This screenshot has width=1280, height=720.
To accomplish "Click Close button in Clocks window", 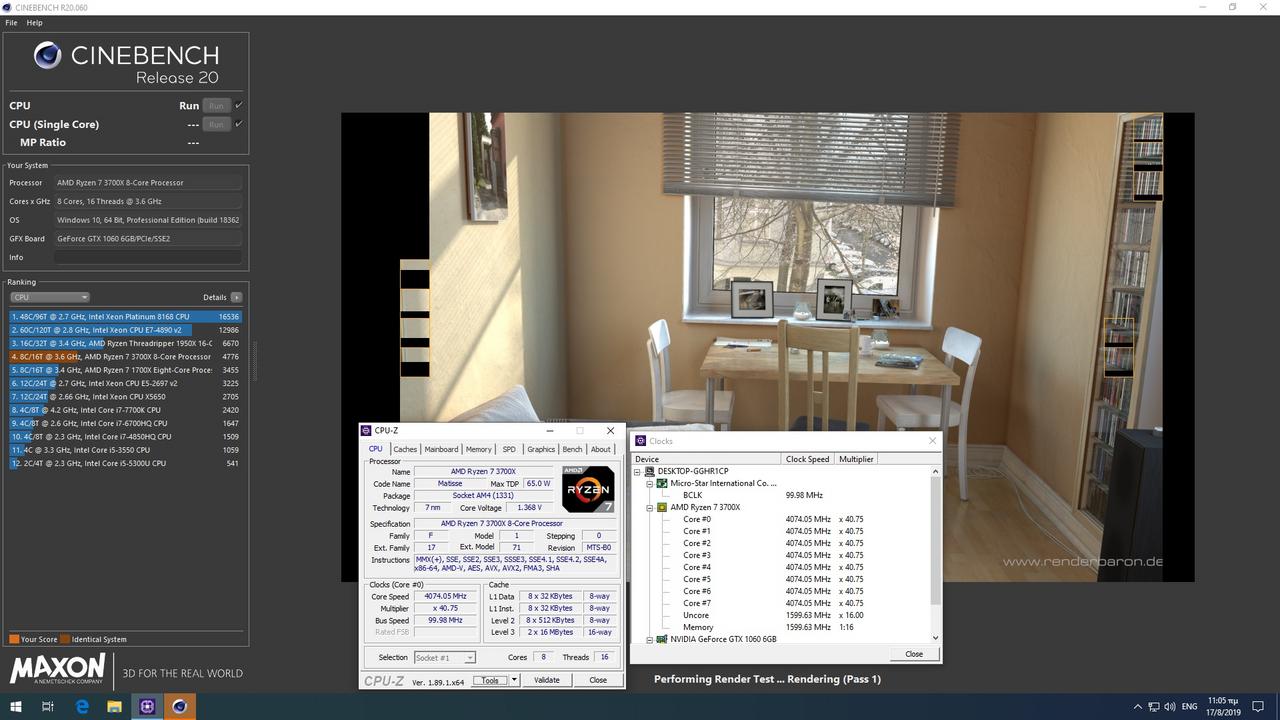I will (914, 654).
